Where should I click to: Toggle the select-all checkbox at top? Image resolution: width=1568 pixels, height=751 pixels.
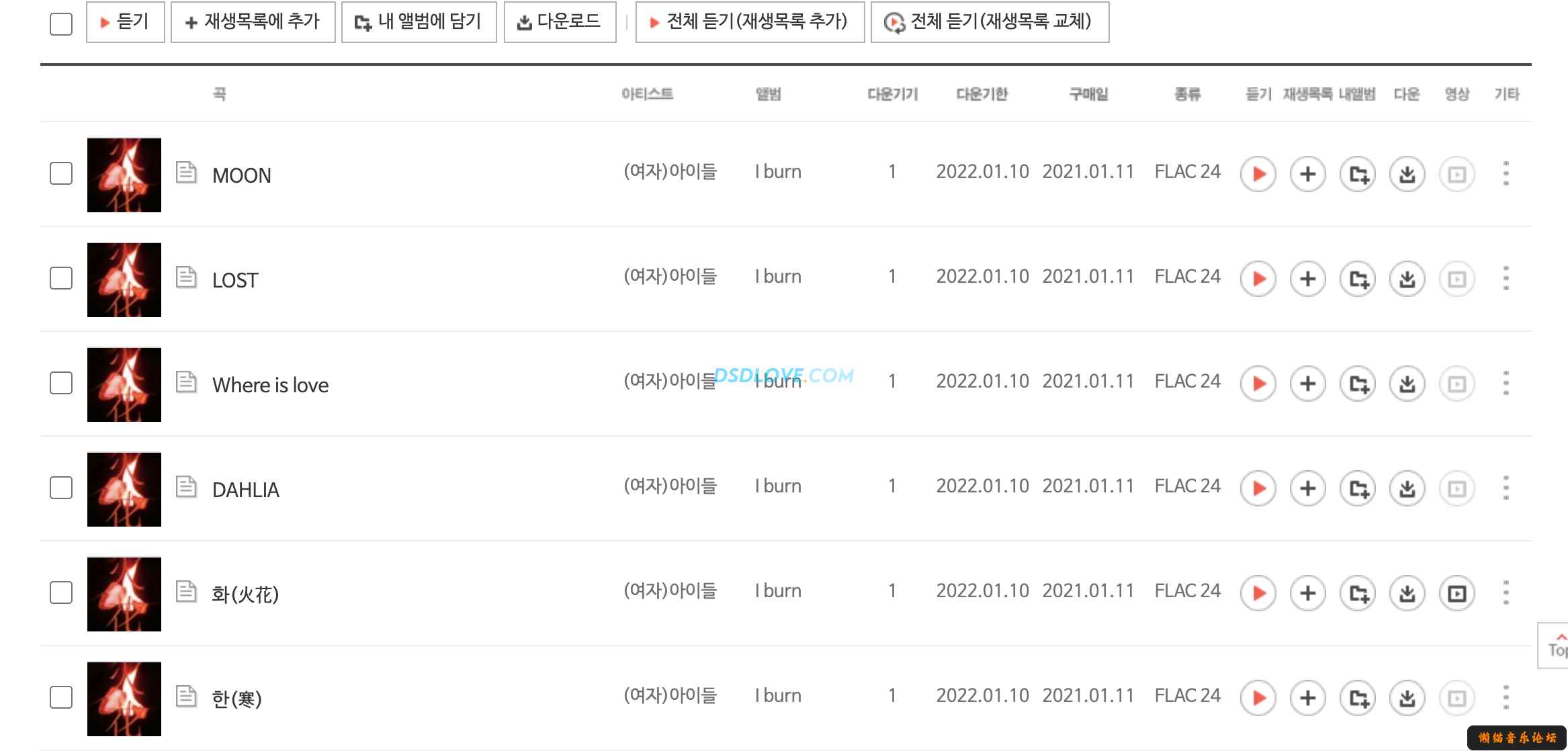click(x=61, y=24)
